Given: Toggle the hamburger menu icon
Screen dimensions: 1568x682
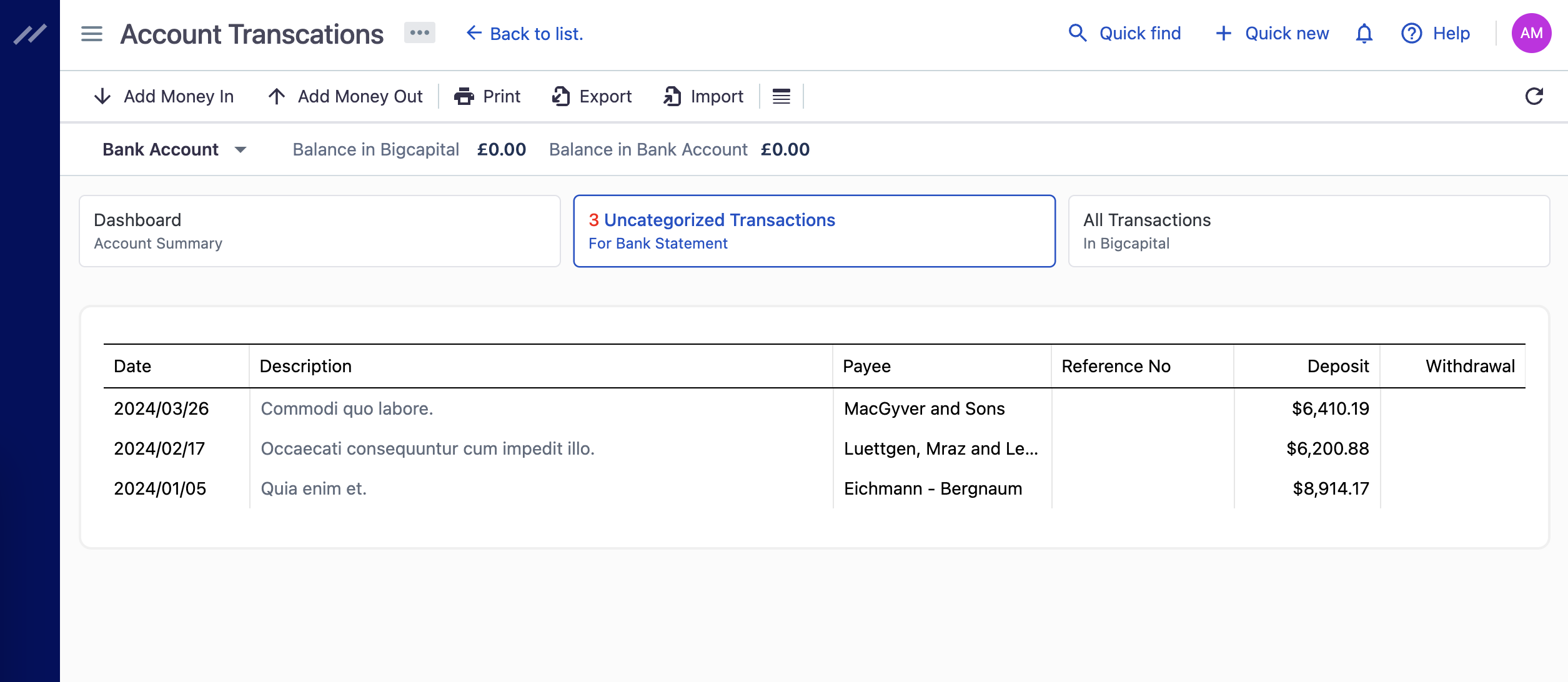Looking at the screenshot, I should 91,33.
